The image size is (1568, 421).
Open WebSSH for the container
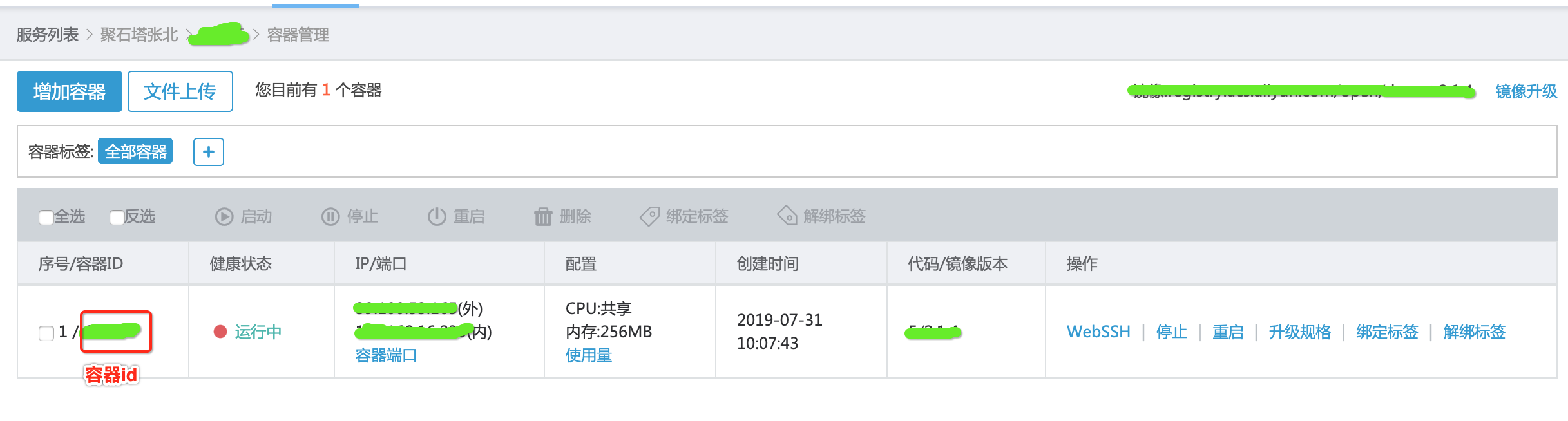coord(1098,332)
